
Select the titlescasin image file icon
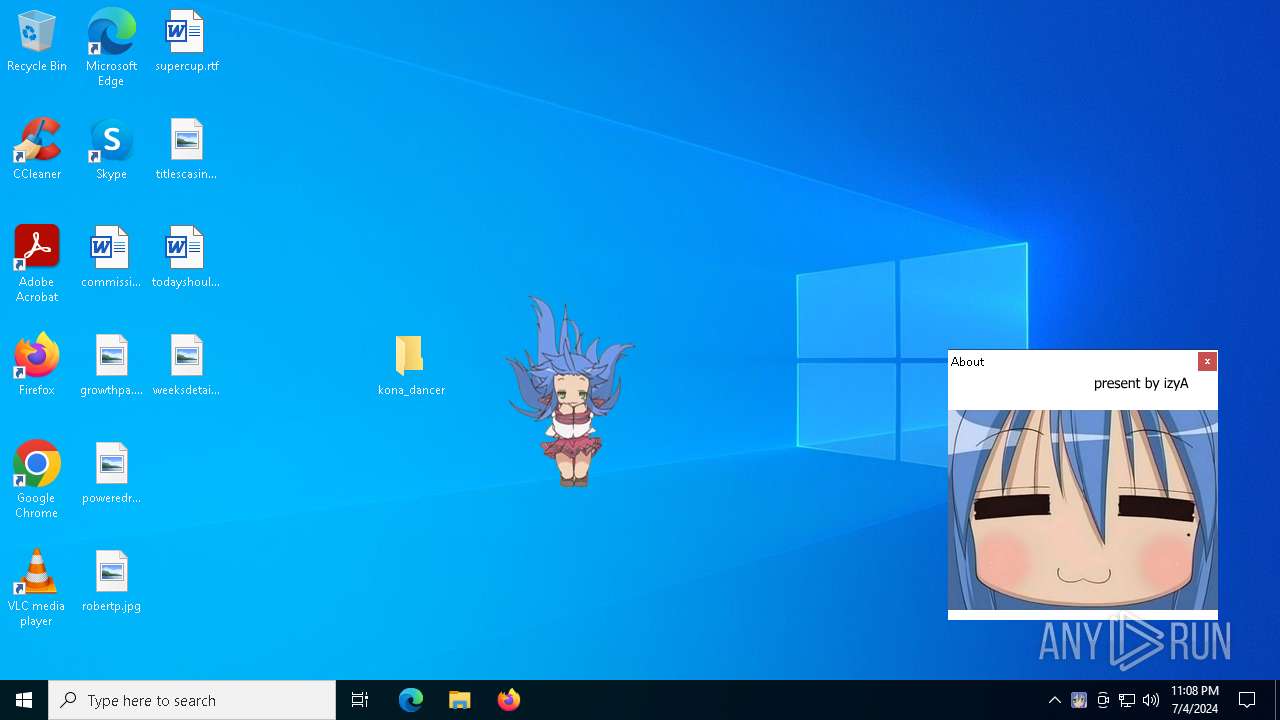pyautogui.click(x=186, y=149)
